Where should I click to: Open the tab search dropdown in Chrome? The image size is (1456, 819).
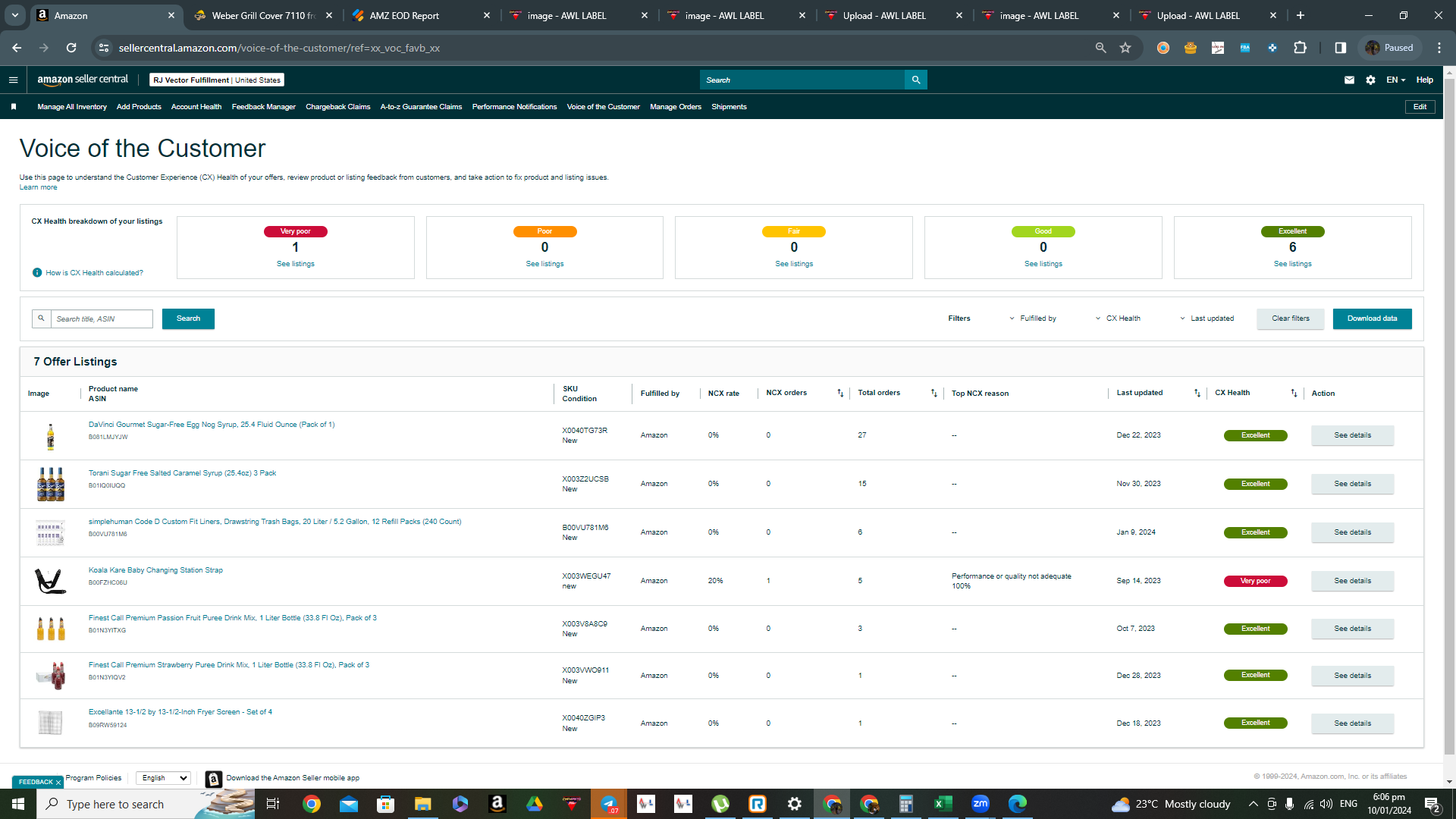coord(14,15)
